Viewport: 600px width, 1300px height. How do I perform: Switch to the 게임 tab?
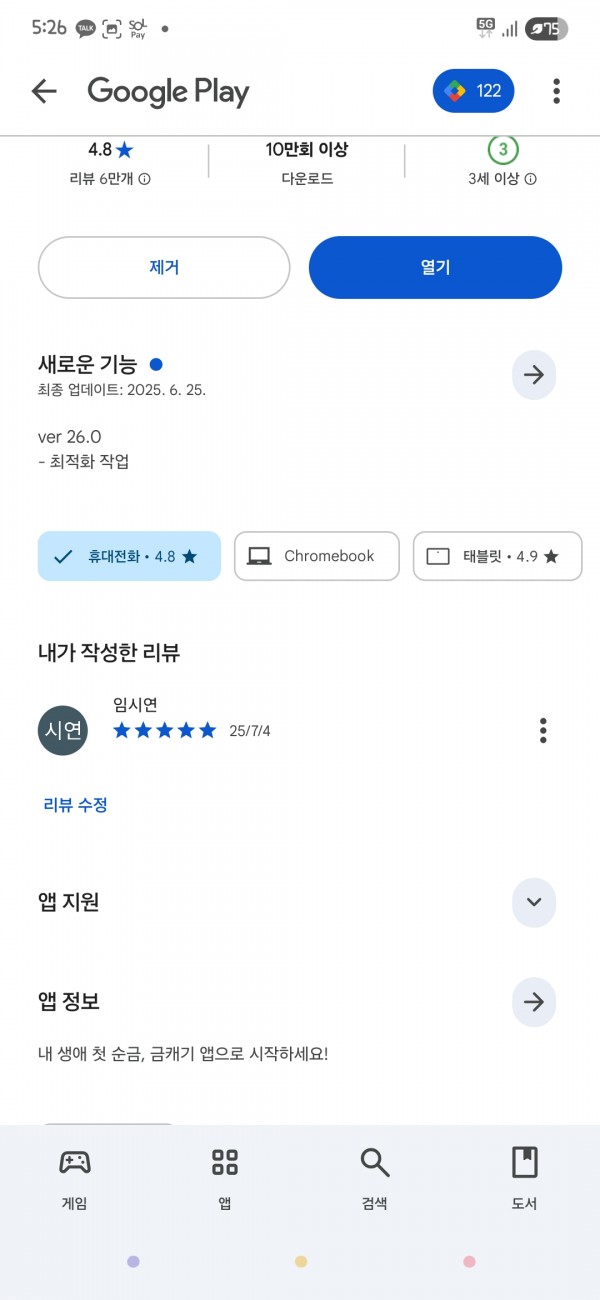coord(75,1178)
